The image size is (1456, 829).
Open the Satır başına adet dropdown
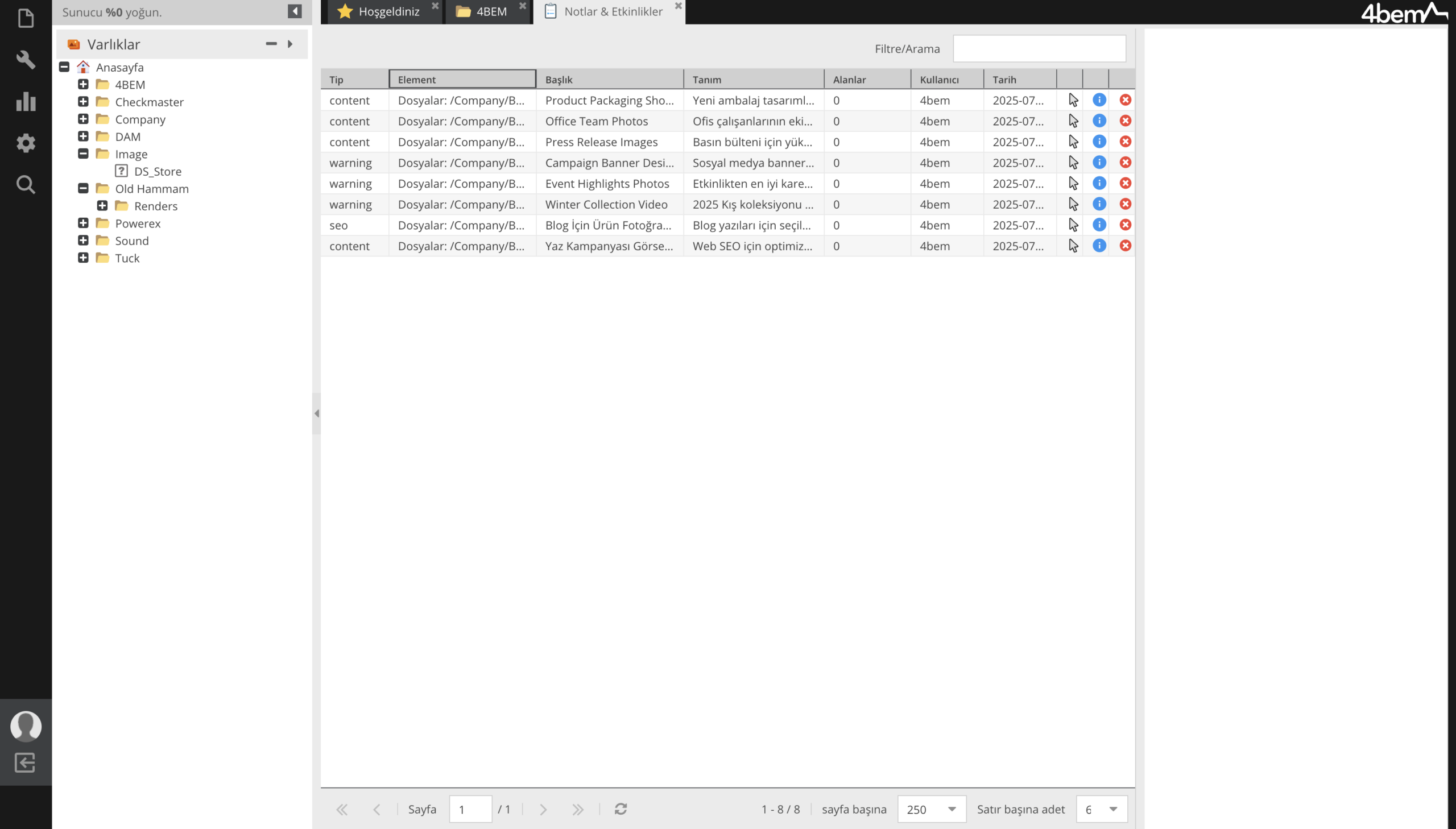coord(1112,809)
